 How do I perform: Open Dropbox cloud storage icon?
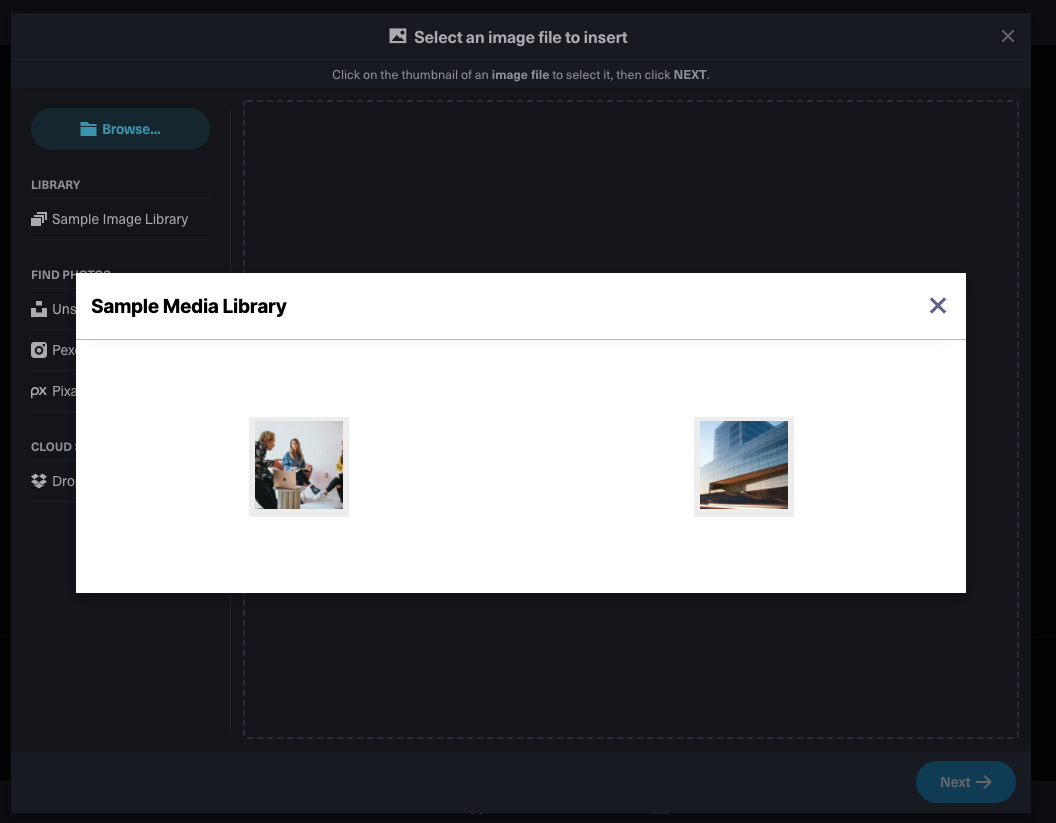(x=39, y=481)
